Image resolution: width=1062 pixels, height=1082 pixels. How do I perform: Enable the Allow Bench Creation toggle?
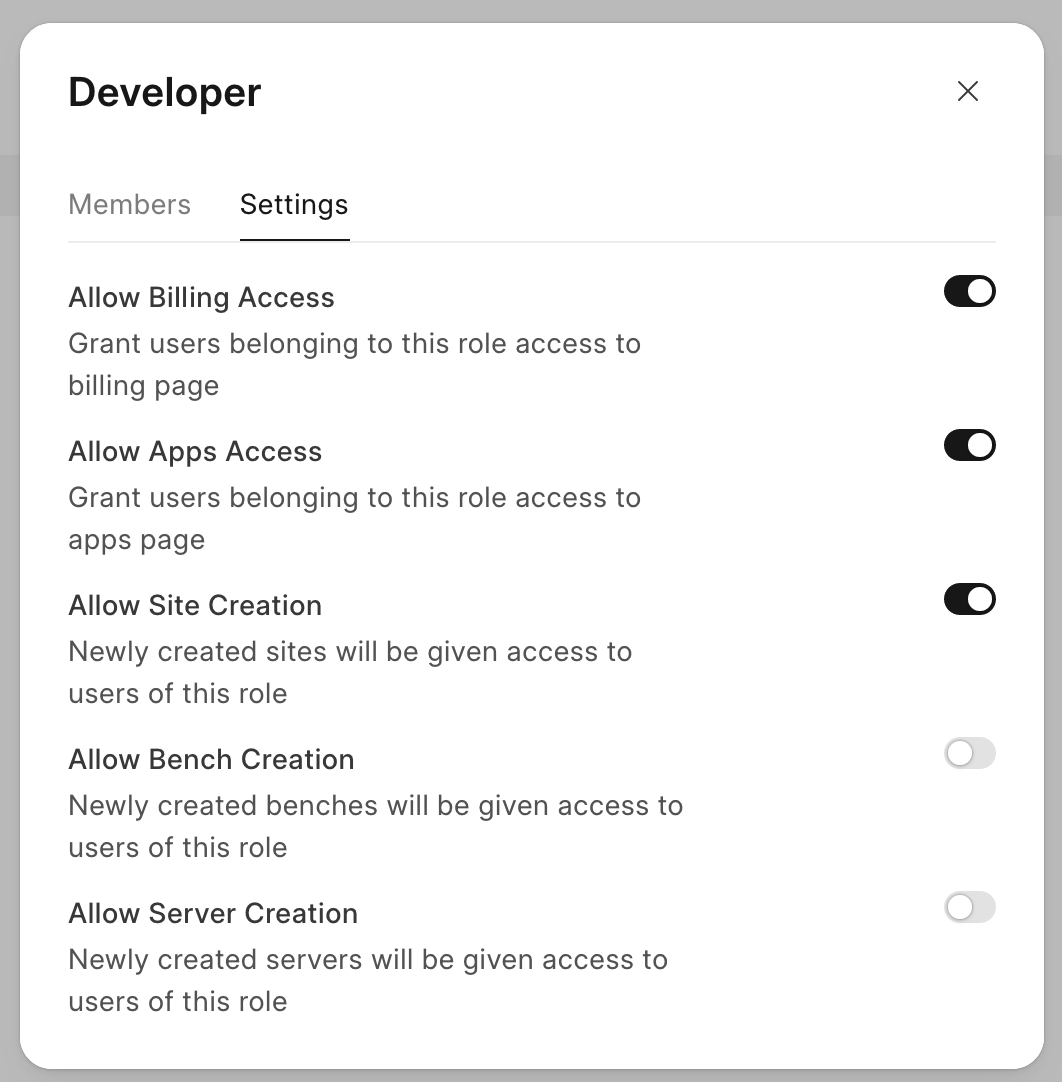[x=969, y=753]
